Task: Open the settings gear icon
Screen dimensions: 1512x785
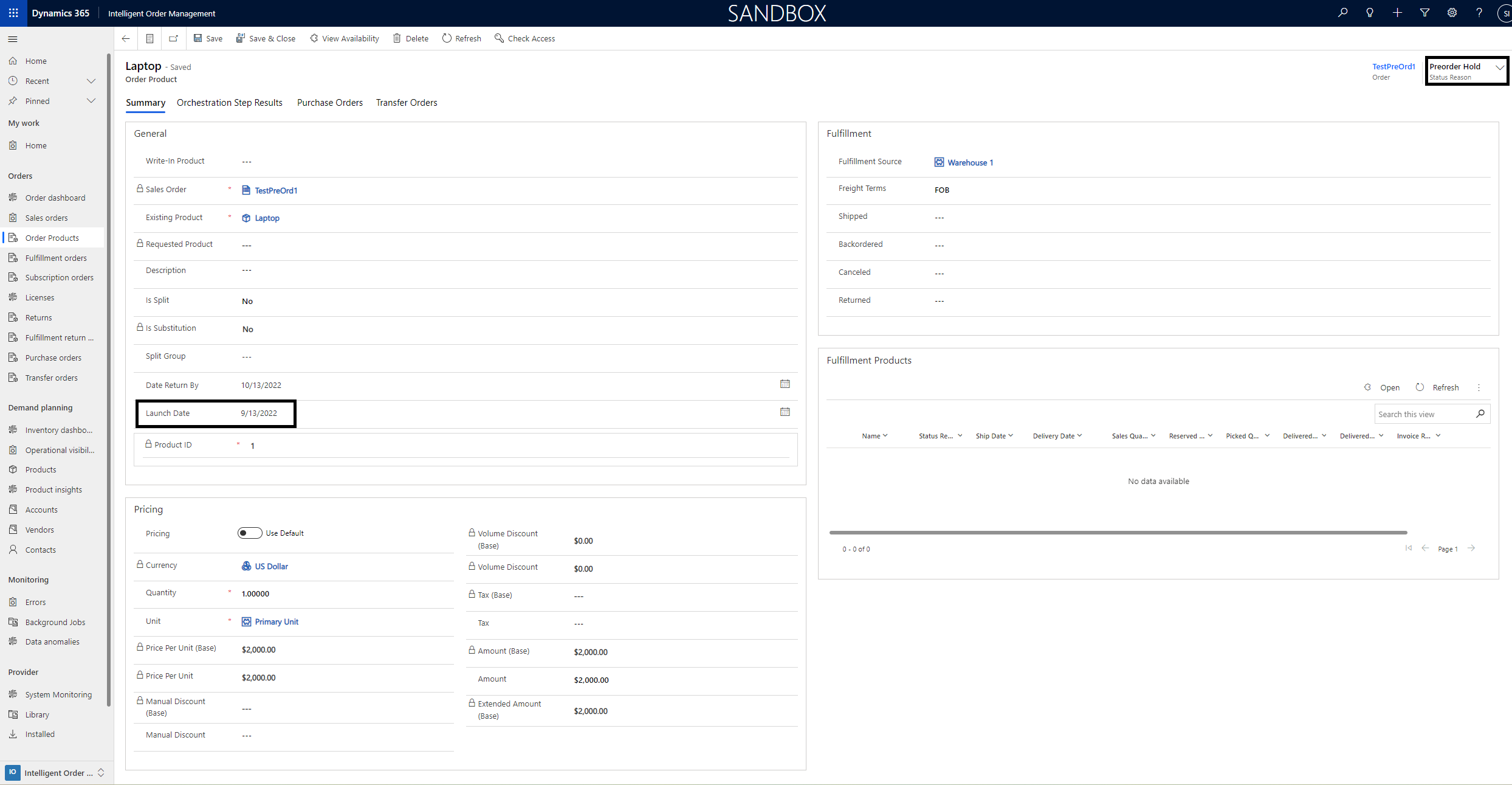Action: tap(1452, 13)
